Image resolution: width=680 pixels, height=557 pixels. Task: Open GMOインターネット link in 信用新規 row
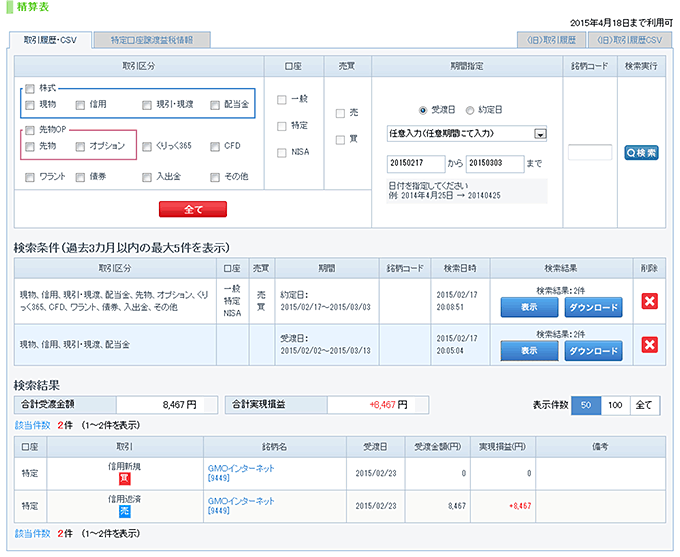click(x=243, y=468)
